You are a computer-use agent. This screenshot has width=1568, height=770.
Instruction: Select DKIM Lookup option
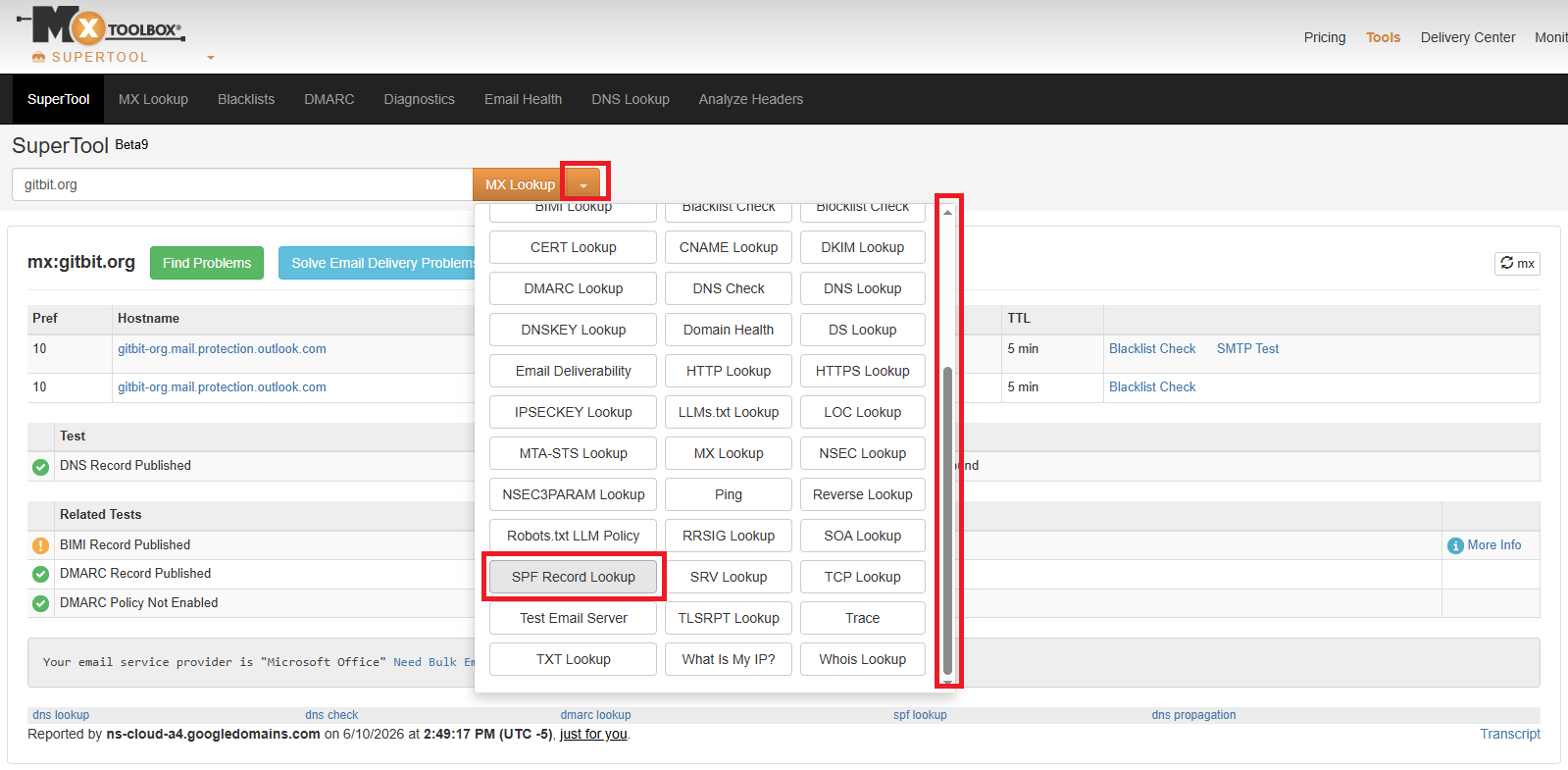(x=863, y=247)
